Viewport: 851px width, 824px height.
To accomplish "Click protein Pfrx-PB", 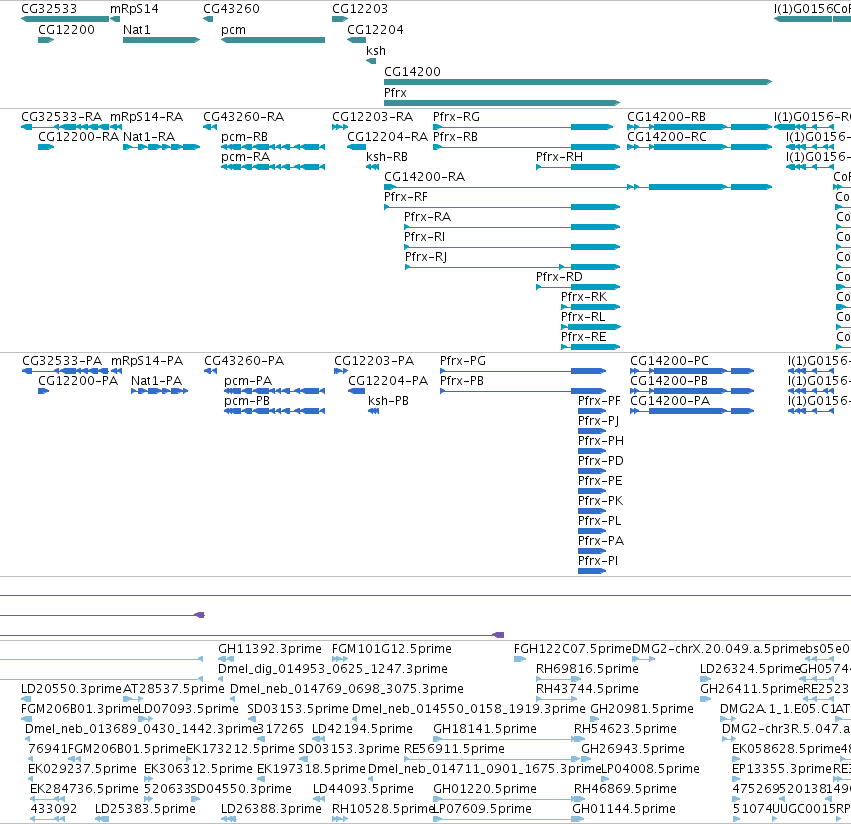I will tap(523, 391).
